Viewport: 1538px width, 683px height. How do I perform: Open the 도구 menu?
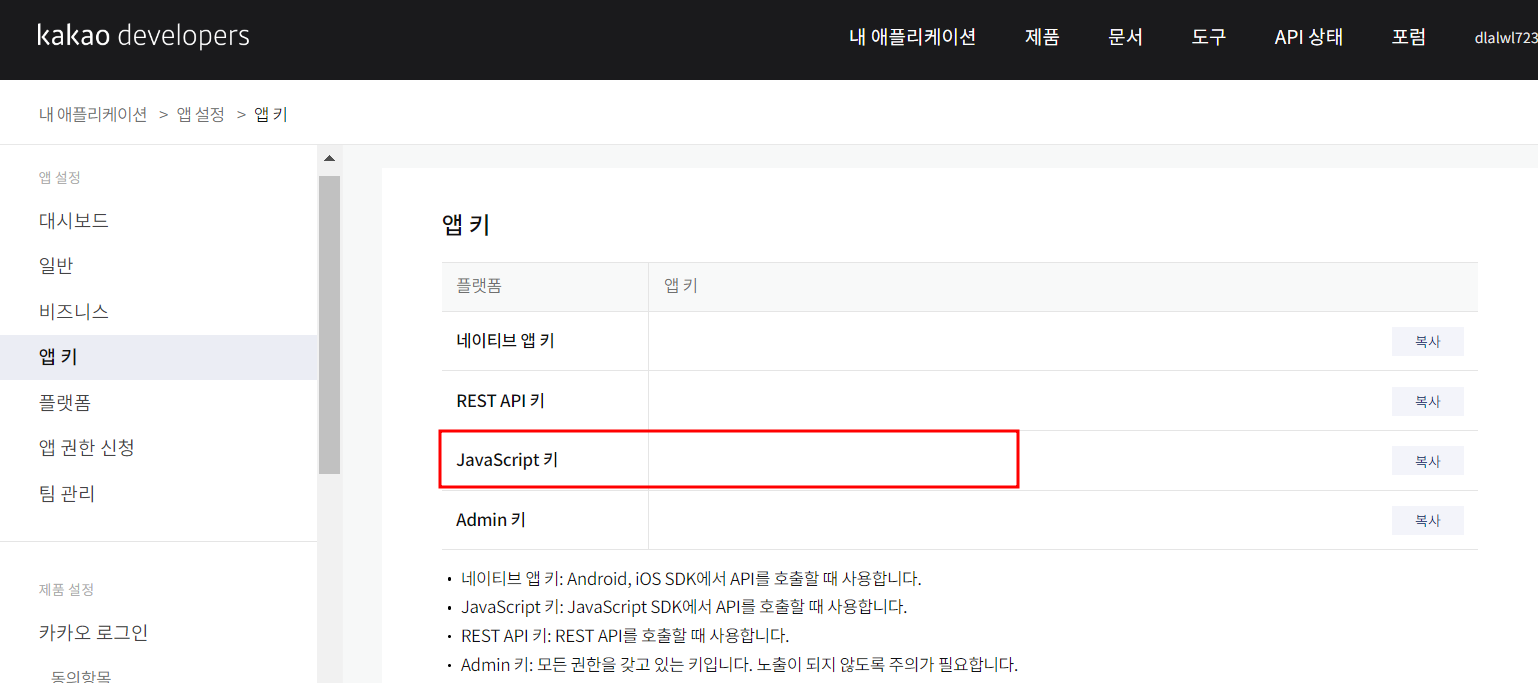pyautogui.click(x=1208, y=37)
